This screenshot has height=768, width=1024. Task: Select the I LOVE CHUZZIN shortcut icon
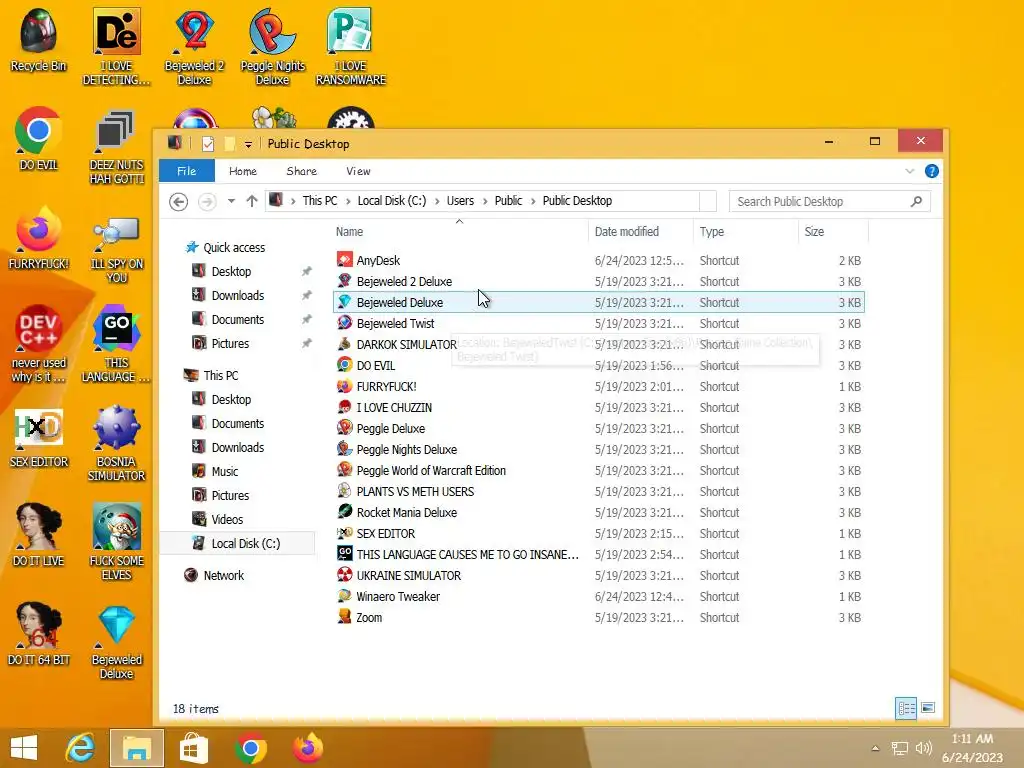click(344, 407)
